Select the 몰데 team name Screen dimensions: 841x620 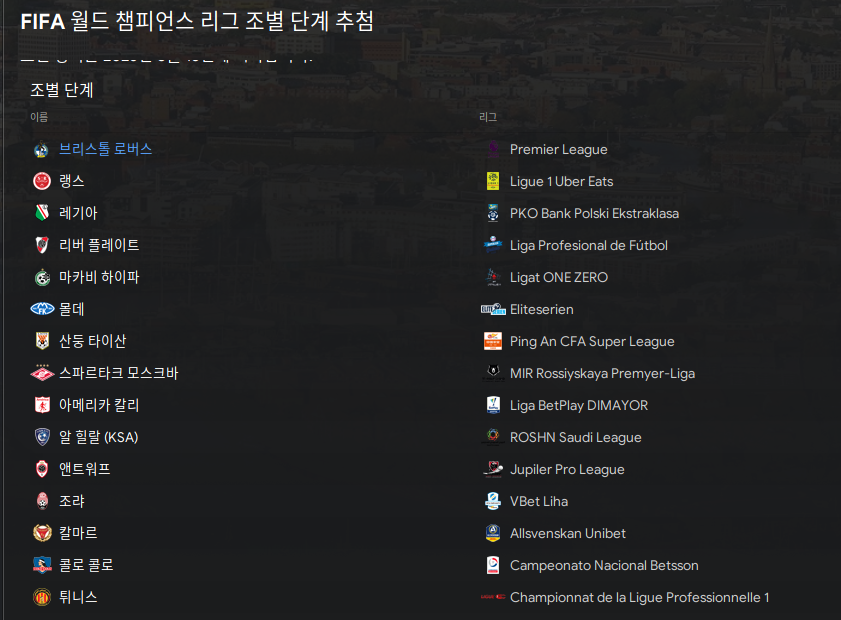[x=72, y=309]
